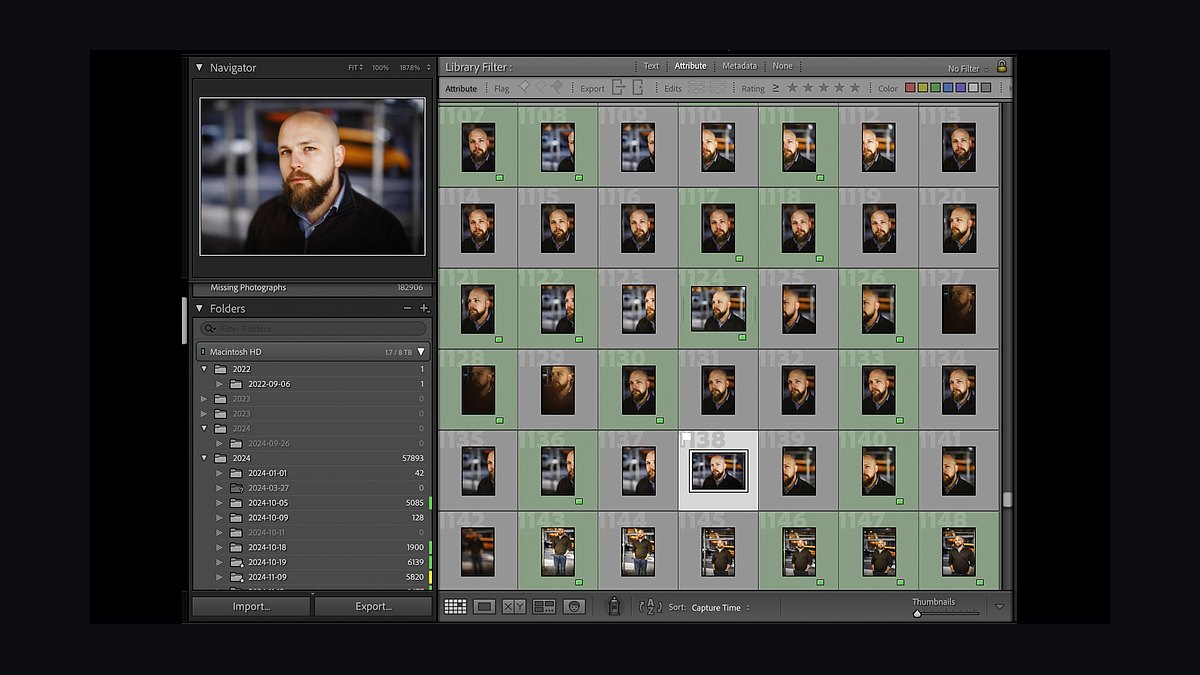Open Navigator zoom level arrows dropdown
Screen dimensions: 1200x675
click(429, 68)
